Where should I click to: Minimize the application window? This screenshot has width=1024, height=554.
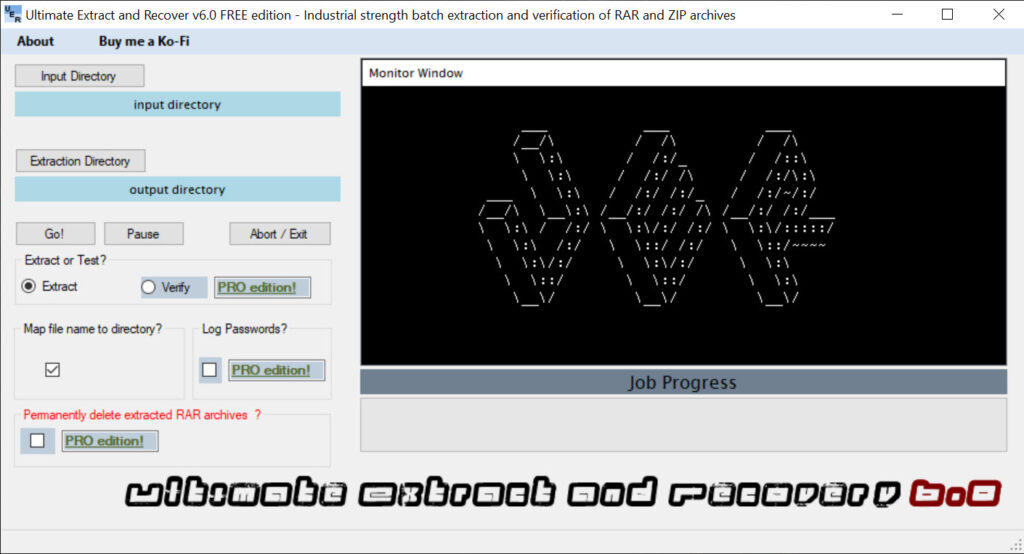[x=897, y=14]
